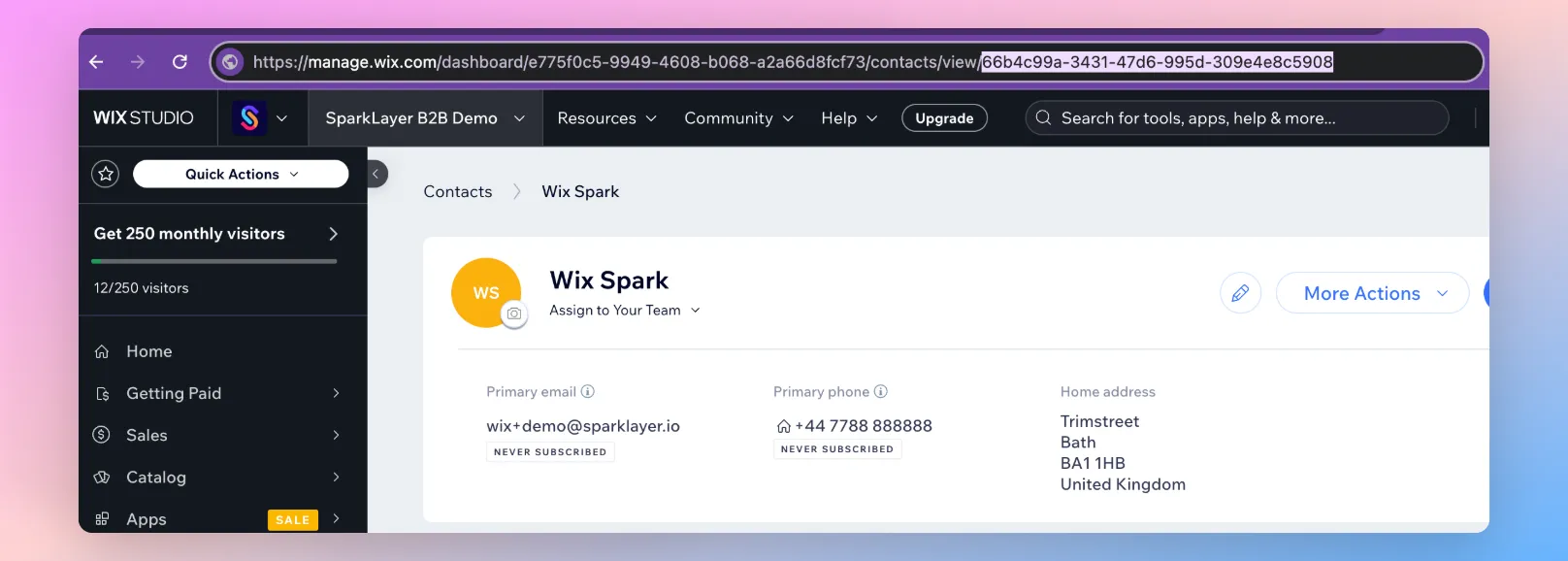Click the browser forward arrow
1568x561 pixels.
click(138, 62)
